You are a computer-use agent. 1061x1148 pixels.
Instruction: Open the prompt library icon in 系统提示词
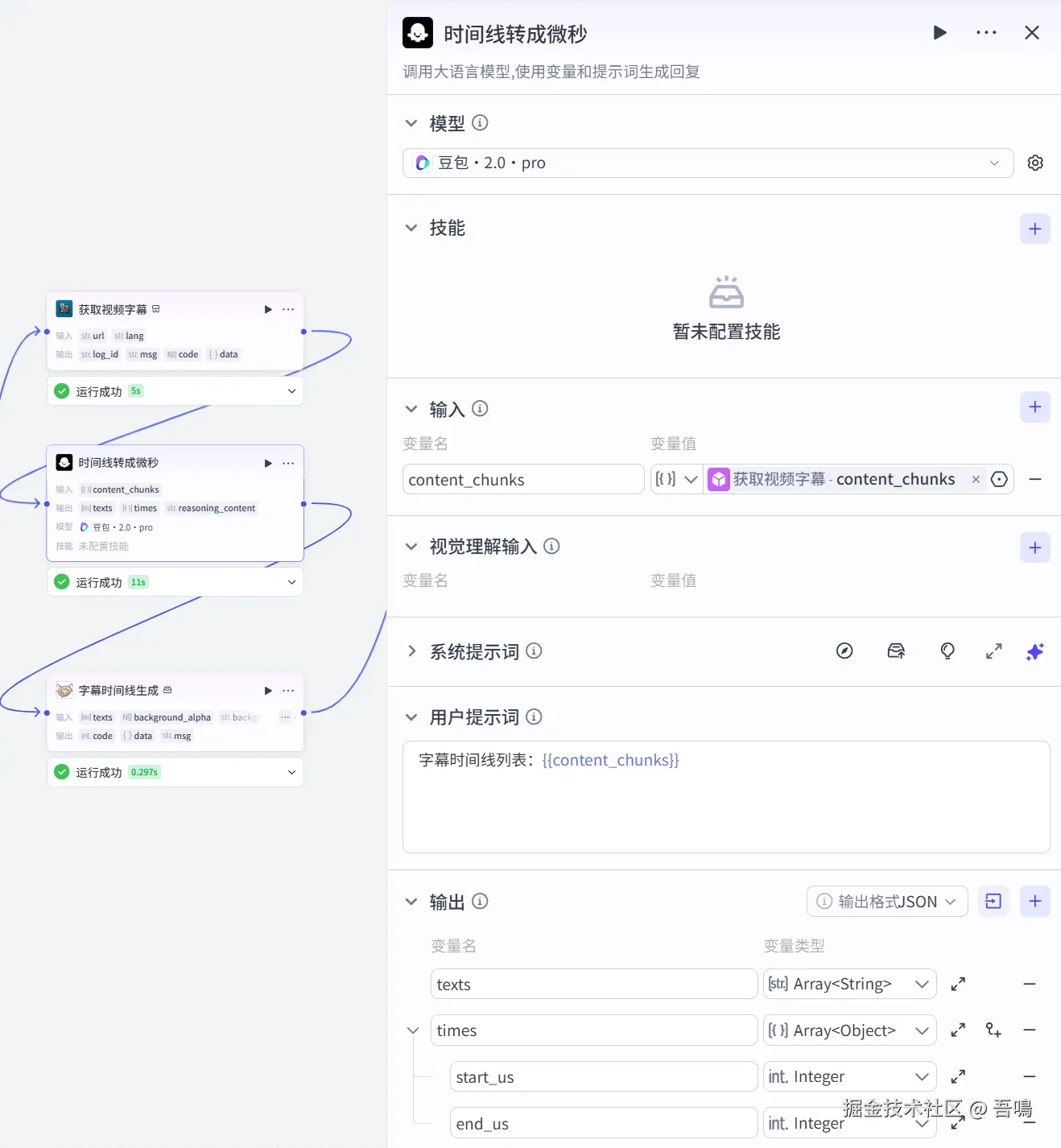click(x=896, y=651)
